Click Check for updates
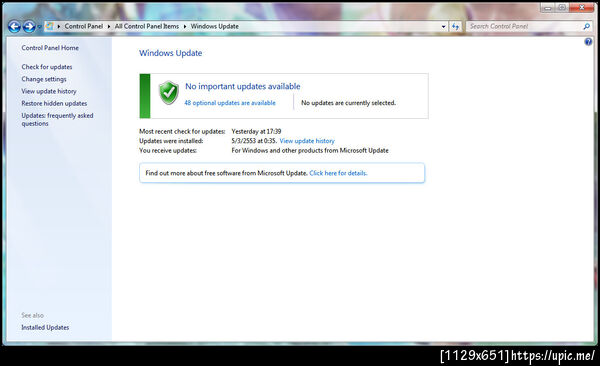Viewport: 600px width, 366px height. point(47,67)
